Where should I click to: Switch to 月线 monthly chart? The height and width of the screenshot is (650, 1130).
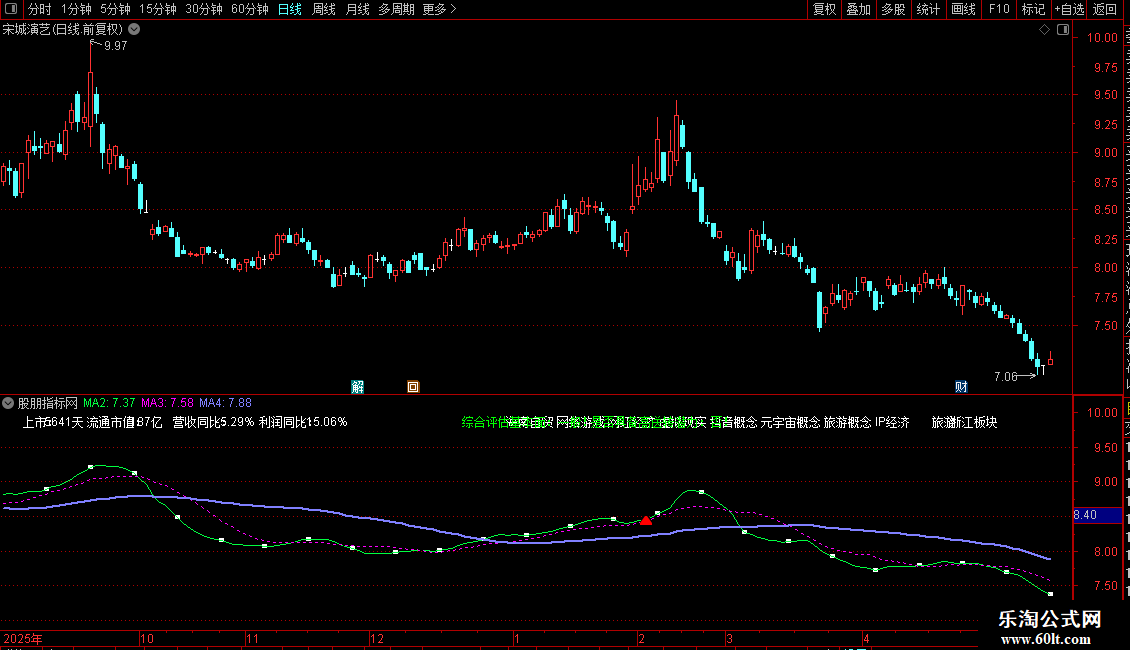(357, 9)
